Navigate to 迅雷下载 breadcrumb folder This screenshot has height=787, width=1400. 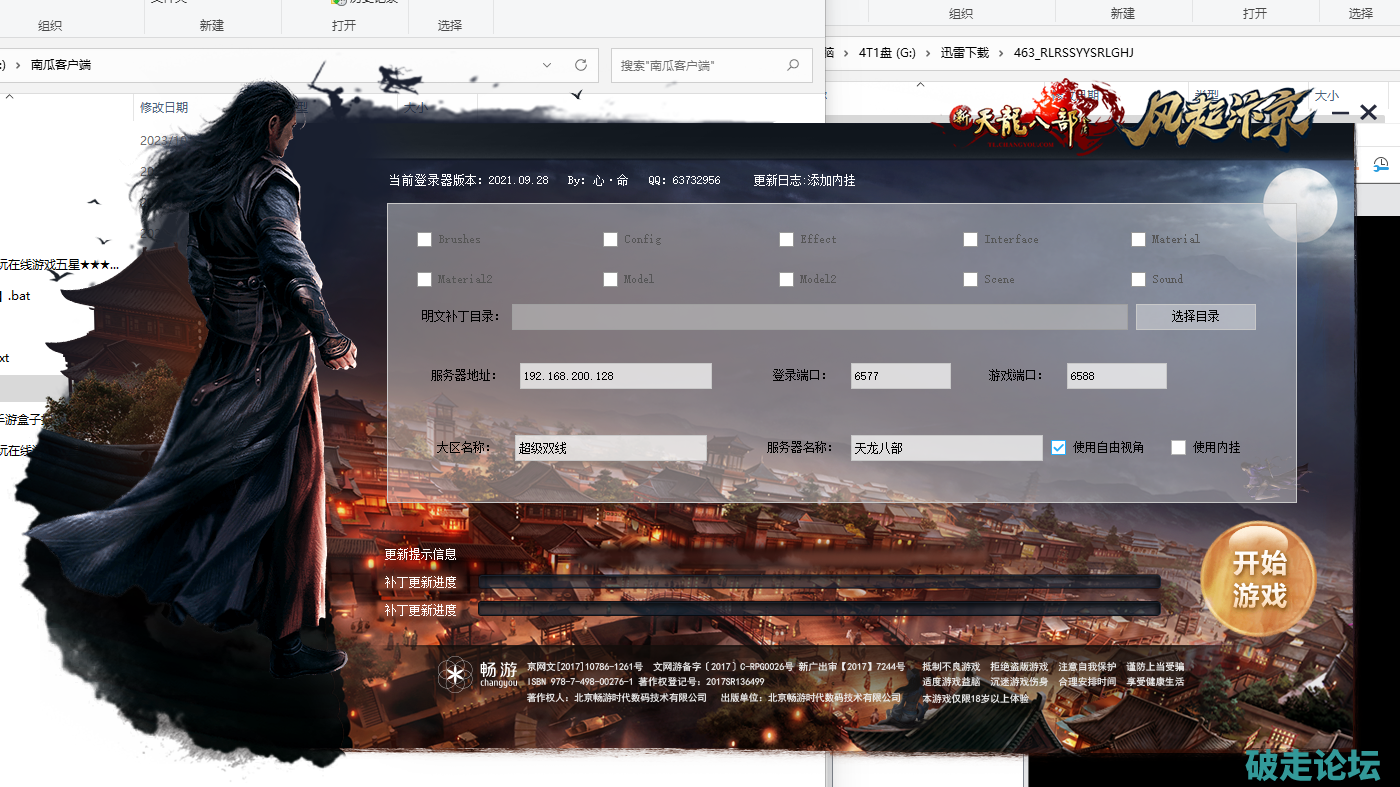[964, 52]
